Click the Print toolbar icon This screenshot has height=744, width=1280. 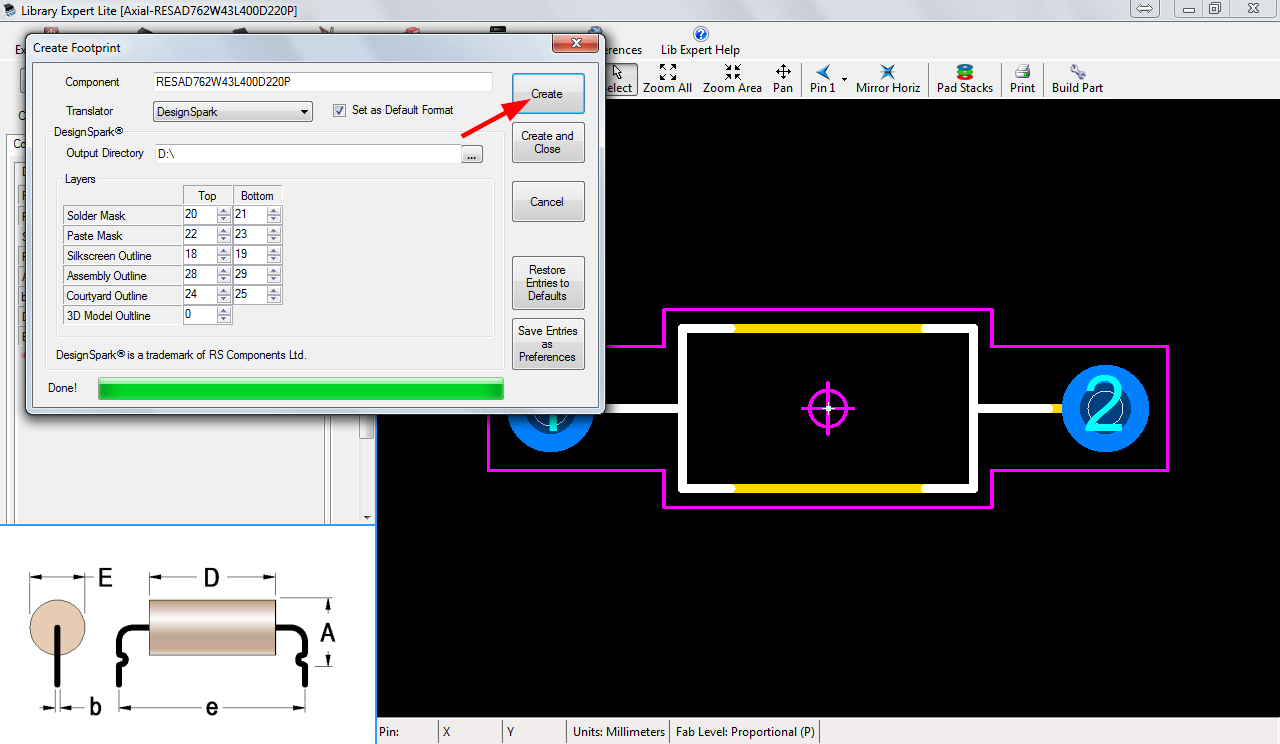(1022, 73)
